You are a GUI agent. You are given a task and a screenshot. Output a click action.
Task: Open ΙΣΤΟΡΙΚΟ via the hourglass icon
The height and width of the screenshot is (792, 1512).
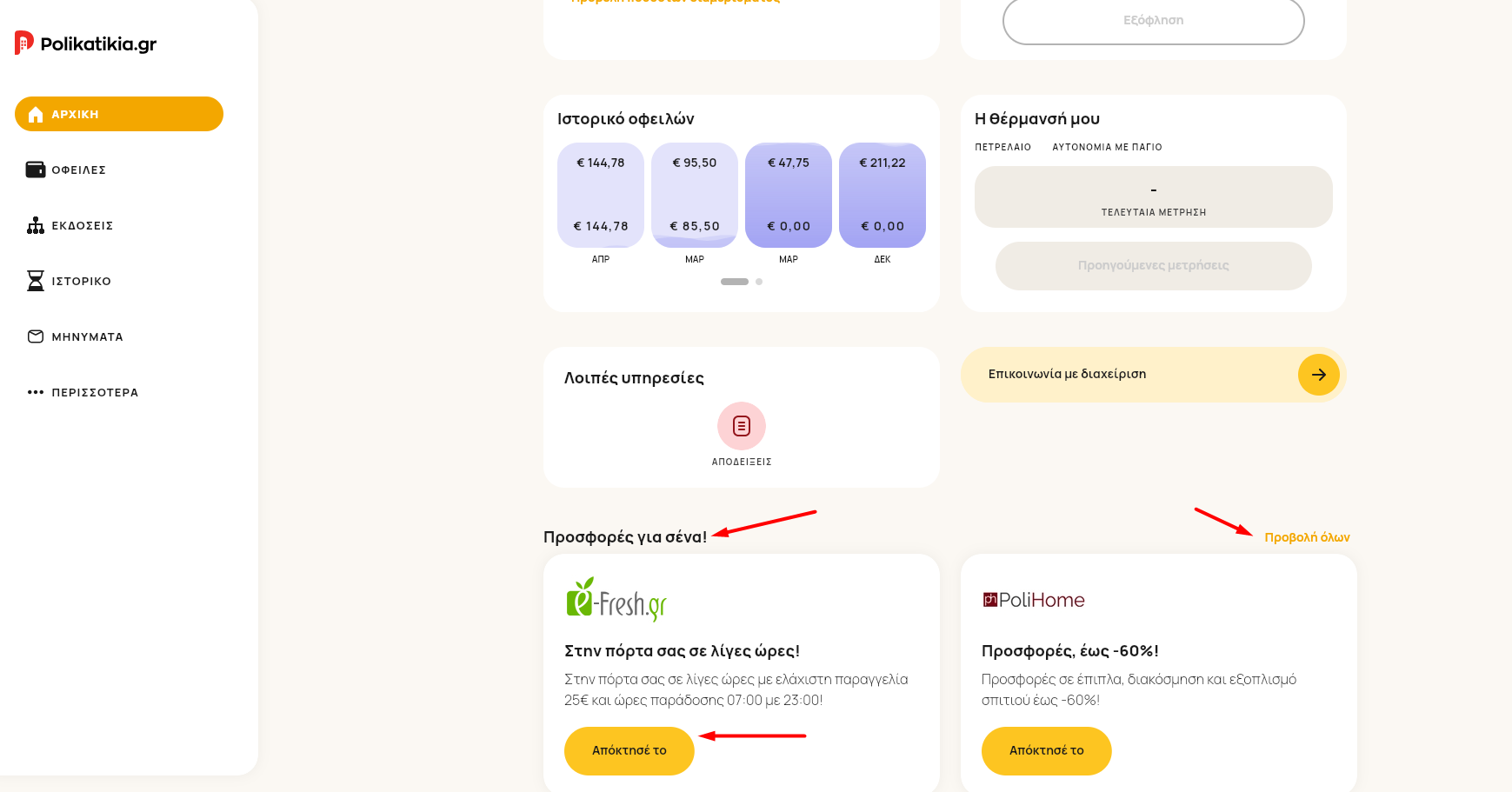36,281
